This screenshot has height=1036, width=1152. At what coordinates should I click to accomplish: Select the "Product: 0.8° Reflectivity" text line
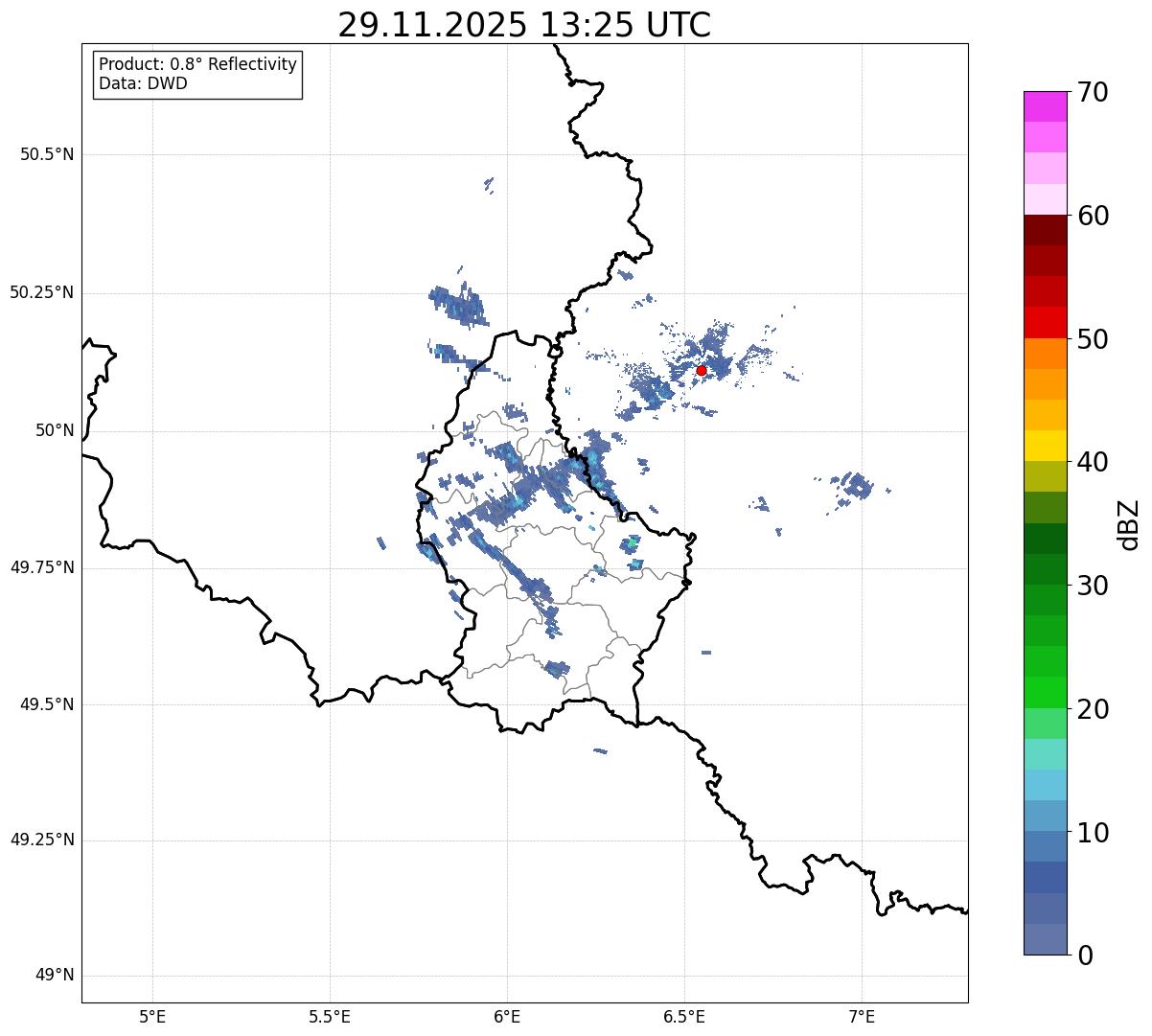click(197, 64)
